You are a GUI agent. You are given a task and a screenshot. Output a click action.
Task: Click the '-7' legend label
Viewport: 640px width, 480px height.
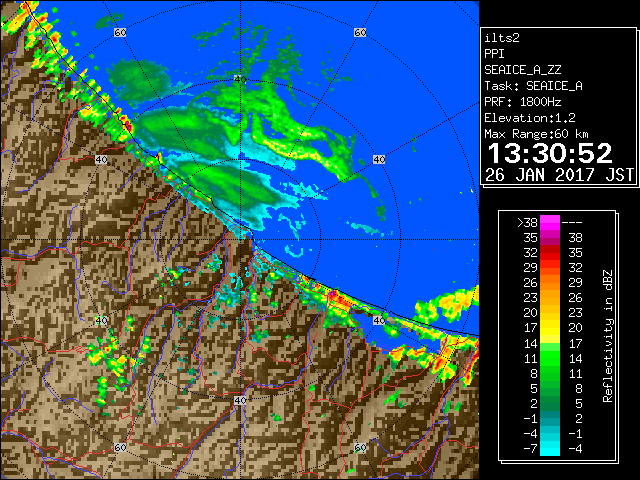click(x=530, y=449)
